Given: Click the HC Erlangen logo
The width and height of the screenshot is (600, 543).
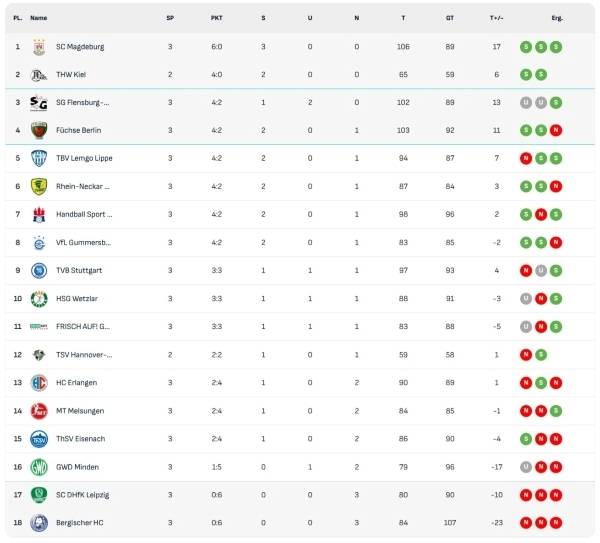Looking at the screenshot, I should 39,383.
